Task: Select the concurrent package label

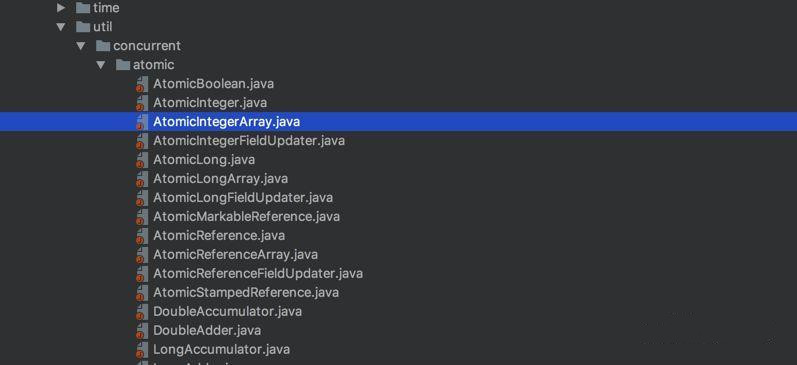Action: [x=147, y=46]
